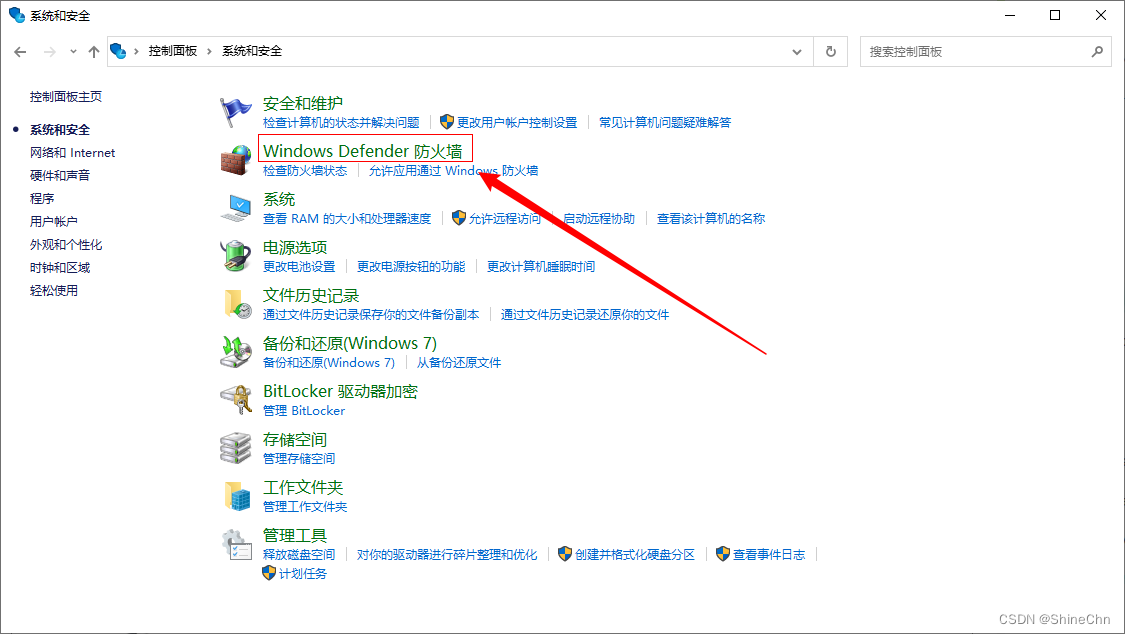Open the 系统 heading
This screenshot has height=634, width=1125.
(279, 199)
